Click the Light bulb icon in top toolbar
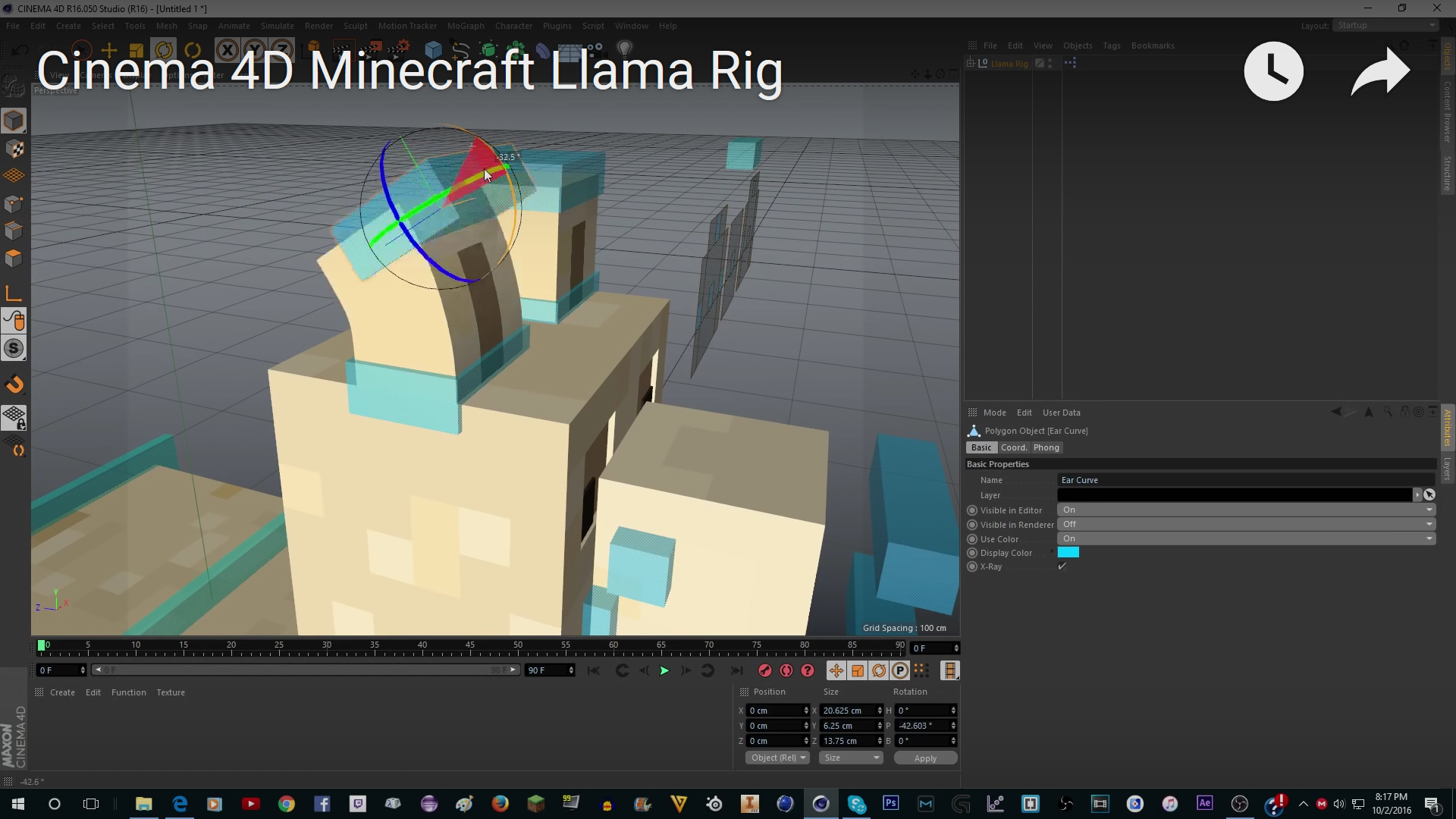The image size is (1456, 819). pos(625,50)
